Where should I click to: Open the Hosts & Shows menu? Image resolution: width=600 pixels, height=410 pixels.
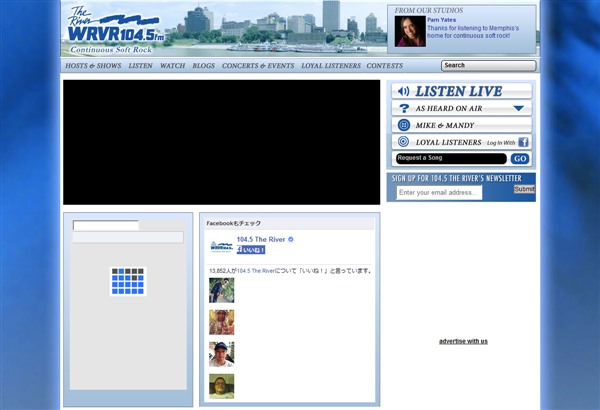click(x=93, y=65)
